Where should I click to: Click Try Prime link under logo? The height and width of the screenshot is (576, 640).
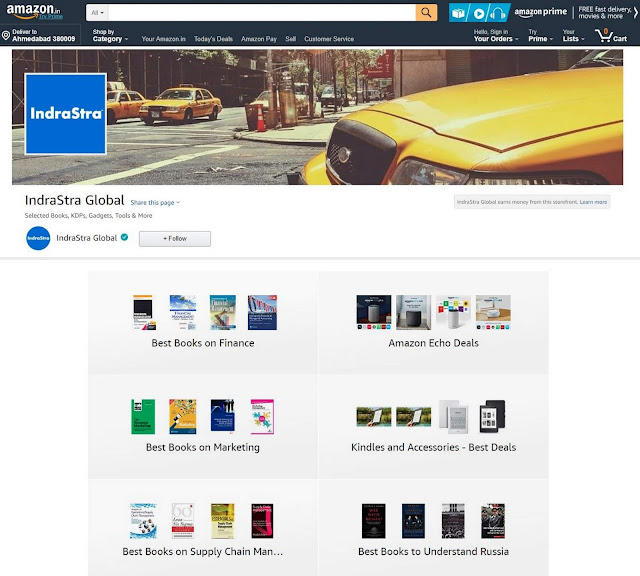[x=51, y=16]
